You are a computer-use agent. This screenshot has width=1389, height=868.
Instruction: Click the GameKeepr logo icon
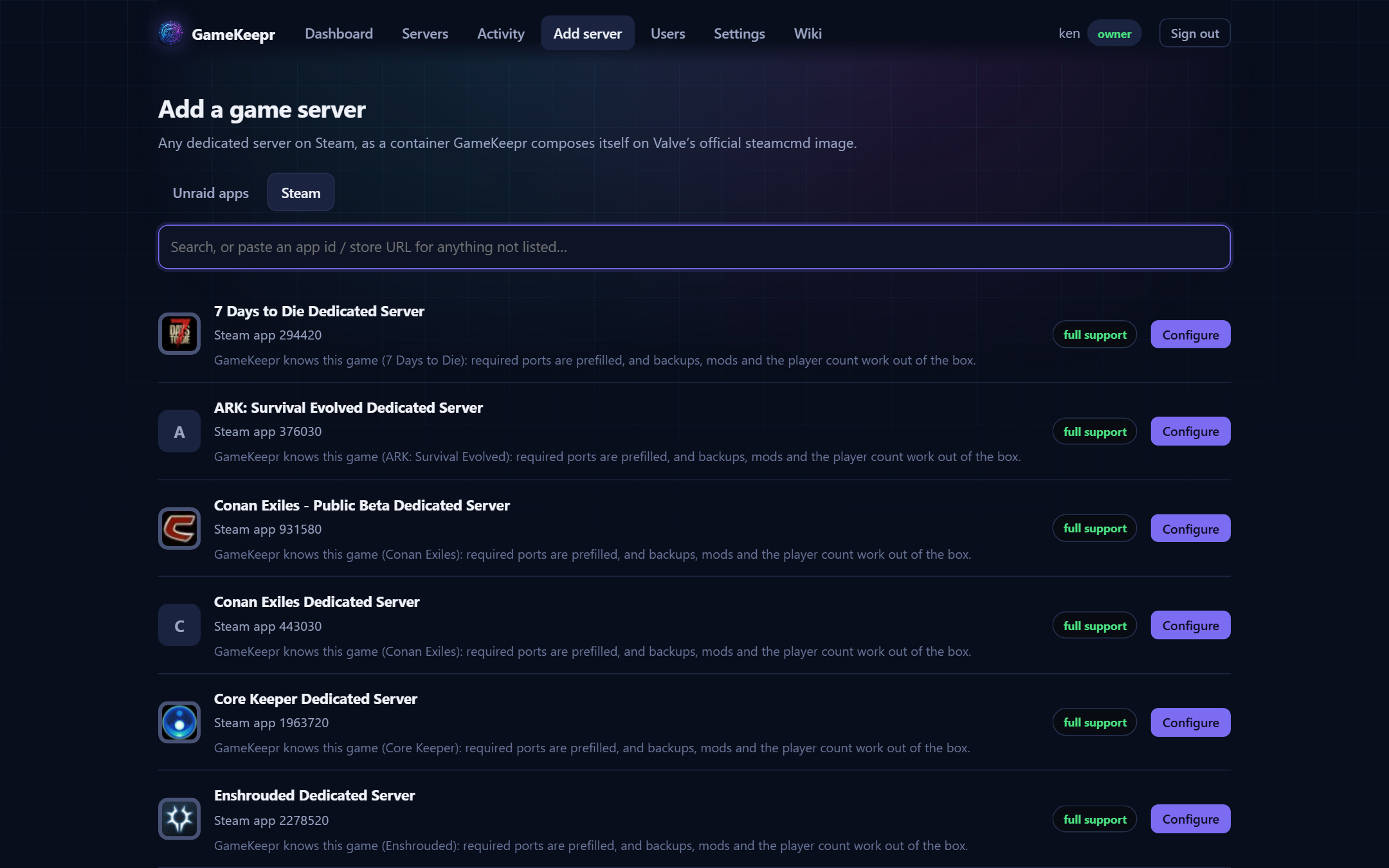point(170,33)
